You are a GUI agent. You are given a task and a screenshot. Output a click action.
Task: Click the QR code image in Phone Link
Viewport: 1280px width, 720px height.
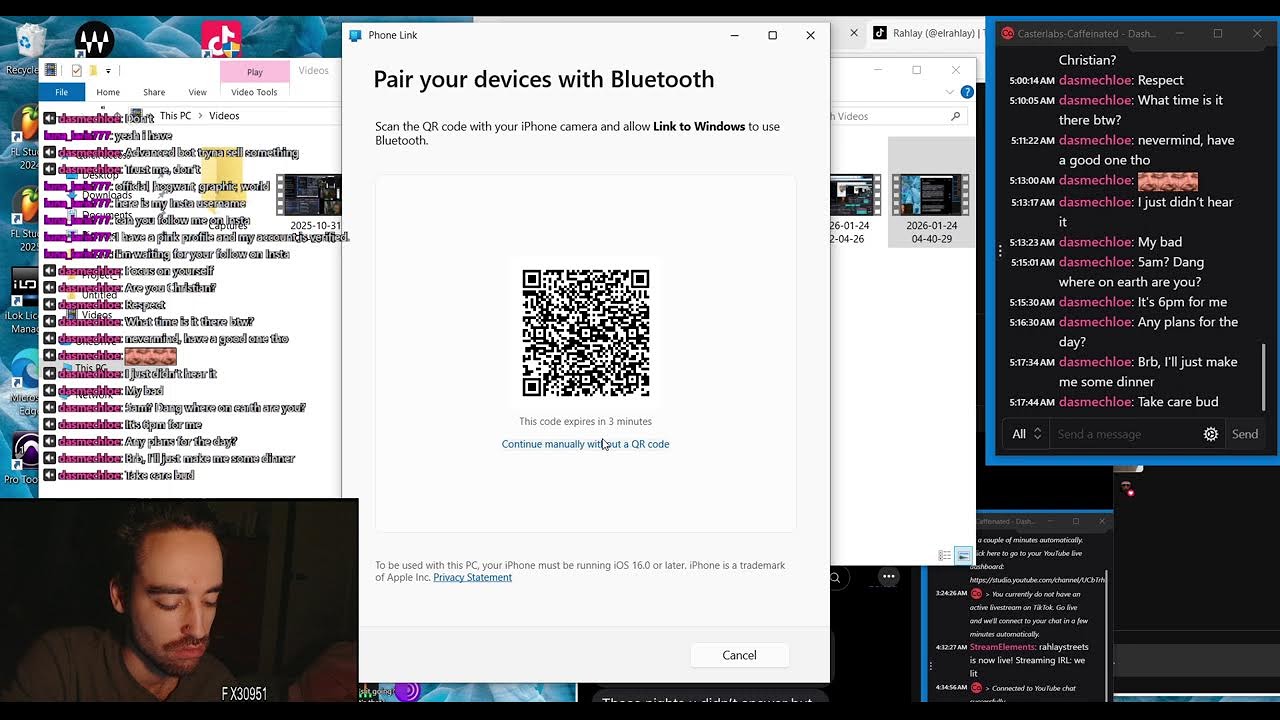(x=586, y=333)
